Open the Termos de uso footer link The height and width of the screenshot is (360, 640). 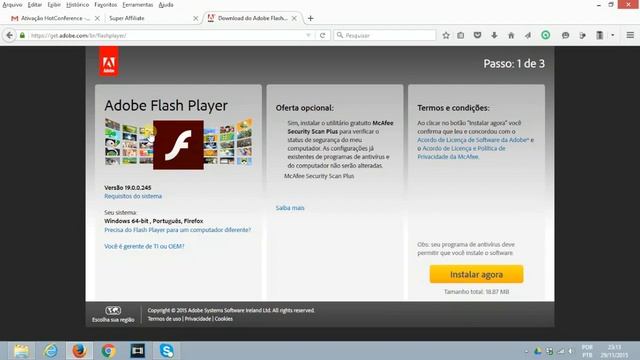[x=164, y=319]
